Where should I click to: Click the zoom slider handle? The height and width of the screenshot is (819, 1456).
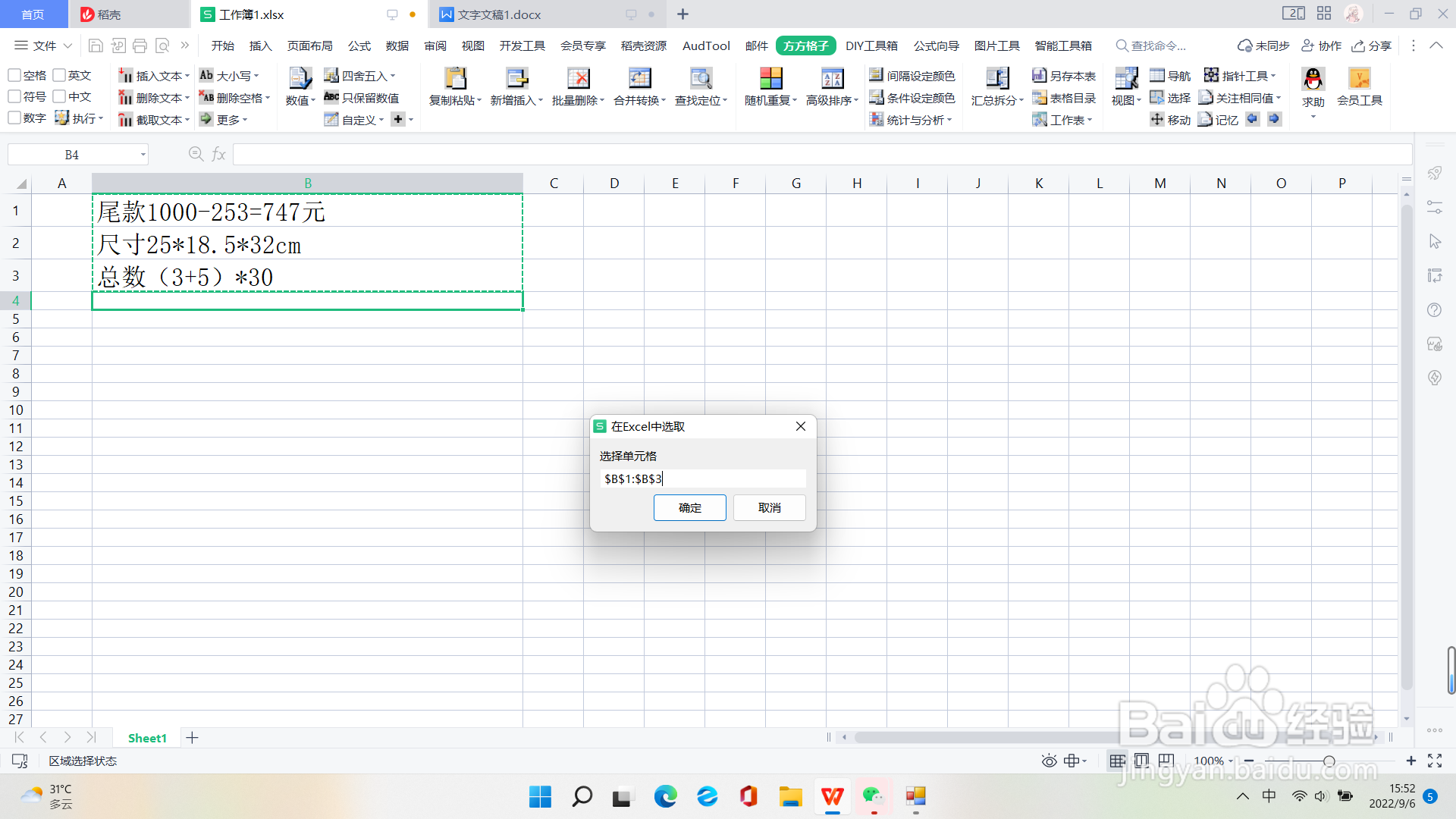[1329, 761]
